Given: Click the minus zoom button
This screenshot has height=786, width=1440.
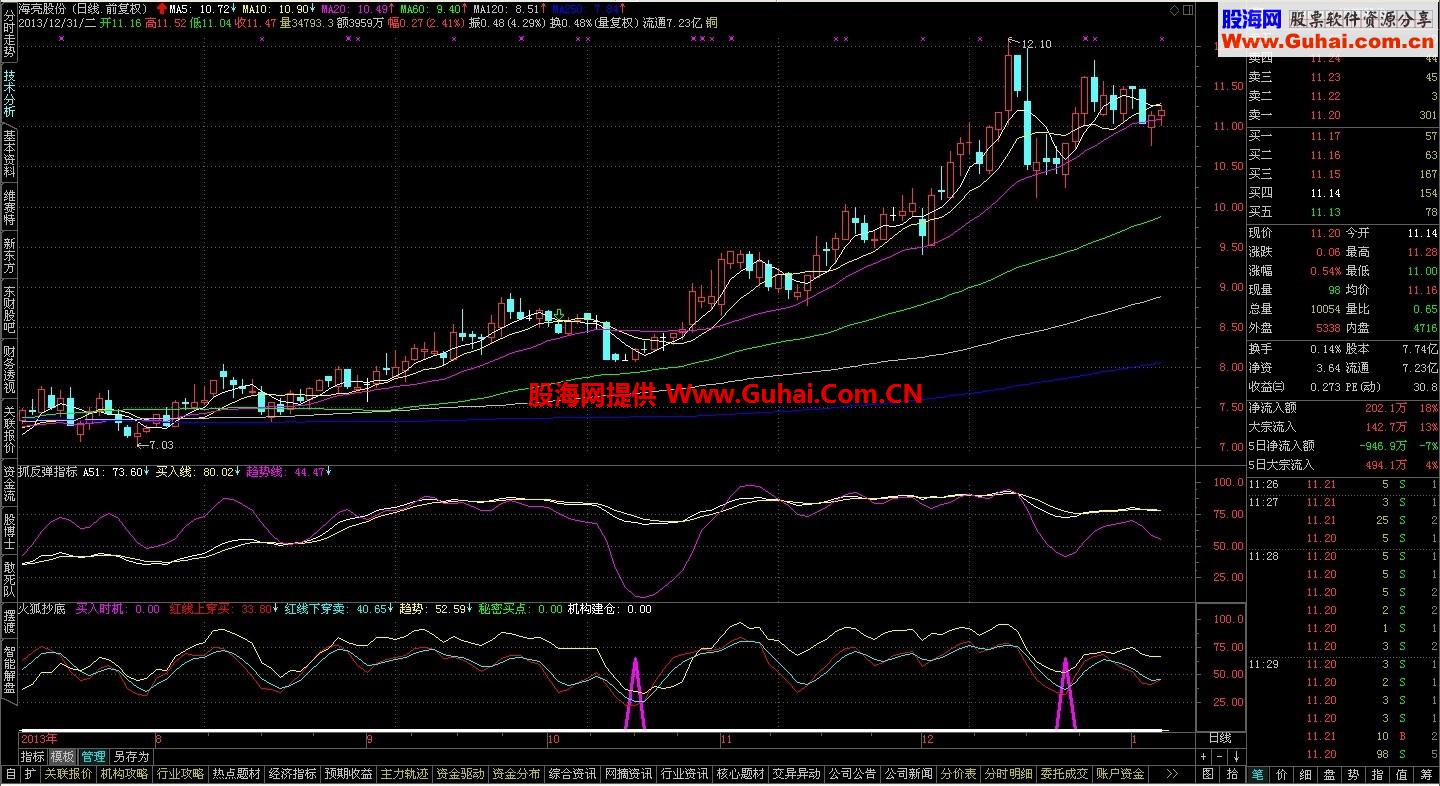Looking at the screenshot, I should point(1219,756).
